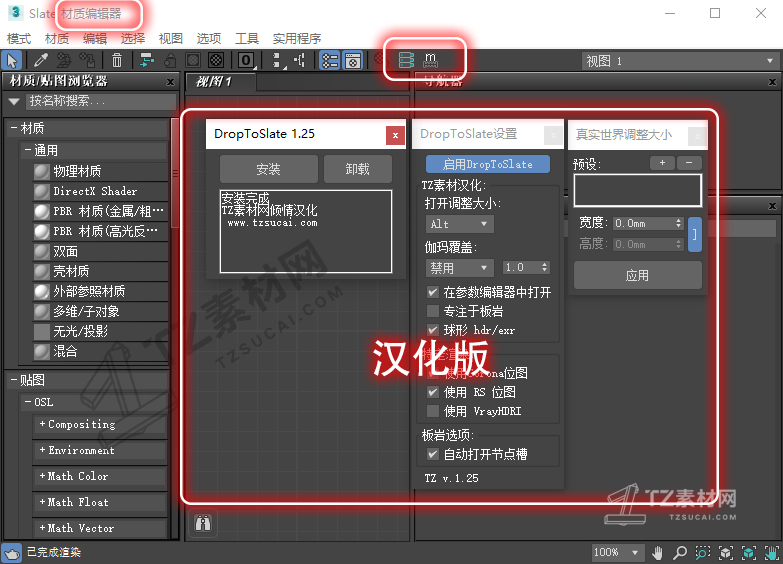Click the '卸载' uninstall button
The width and height of the screenshot is (783, 564).
(x=358, y=169)
